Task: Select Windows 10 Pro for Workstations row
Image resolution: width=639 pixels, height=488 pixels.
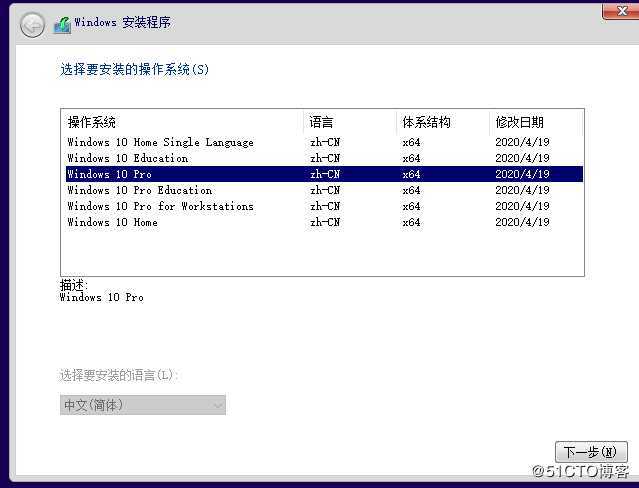Action: [324, 206]
